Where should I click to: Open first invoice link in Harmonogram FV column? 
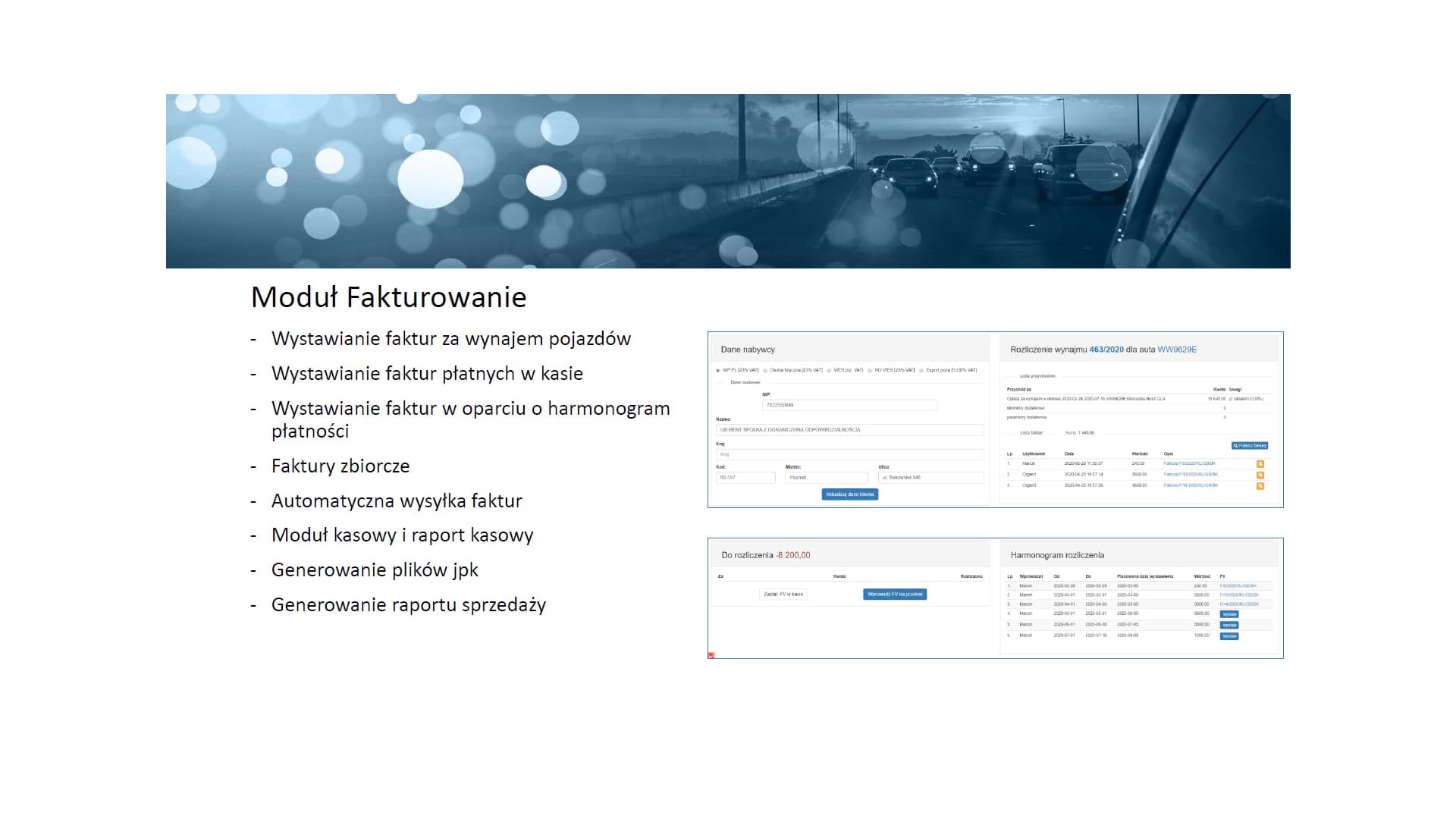1238,586
